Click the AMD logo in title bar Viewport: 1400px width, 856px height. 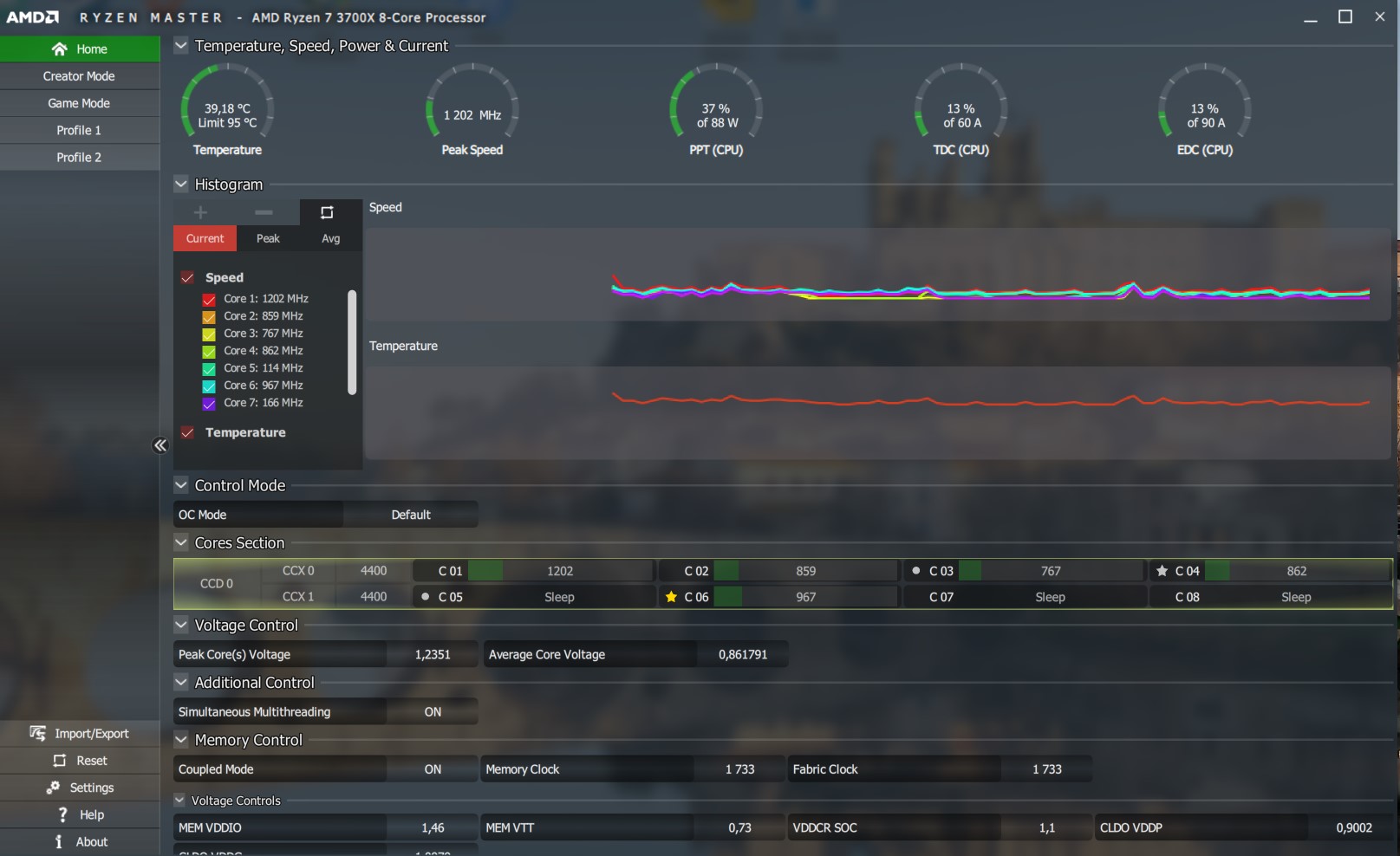coord(32,17)
